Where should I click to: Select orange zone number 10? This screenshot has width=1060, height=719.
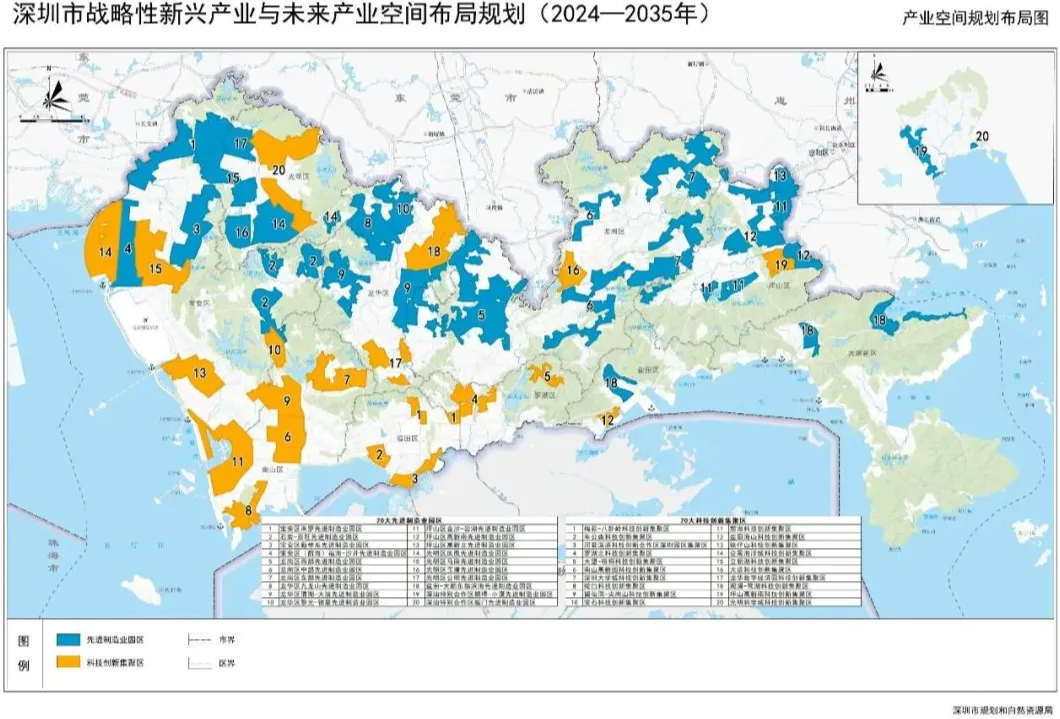(x=274, y=350)
